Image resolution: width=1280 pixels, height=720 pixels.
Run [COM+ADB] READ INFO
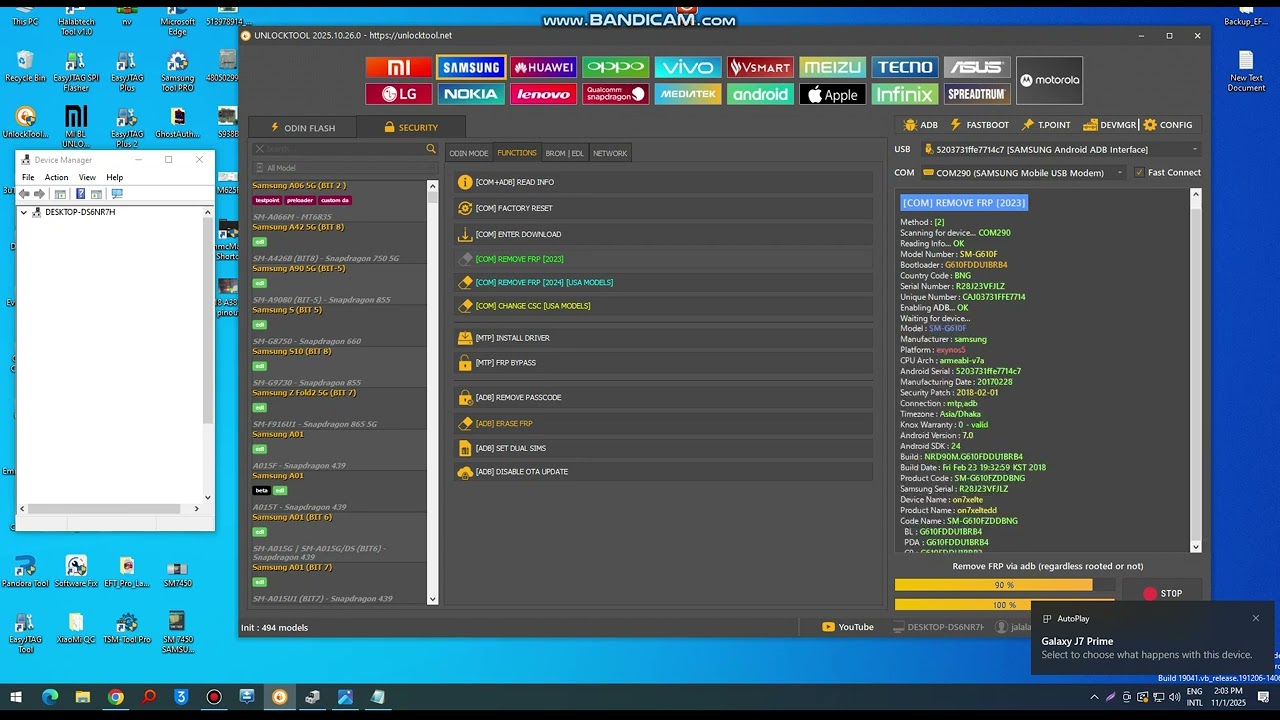pos(663,182)
